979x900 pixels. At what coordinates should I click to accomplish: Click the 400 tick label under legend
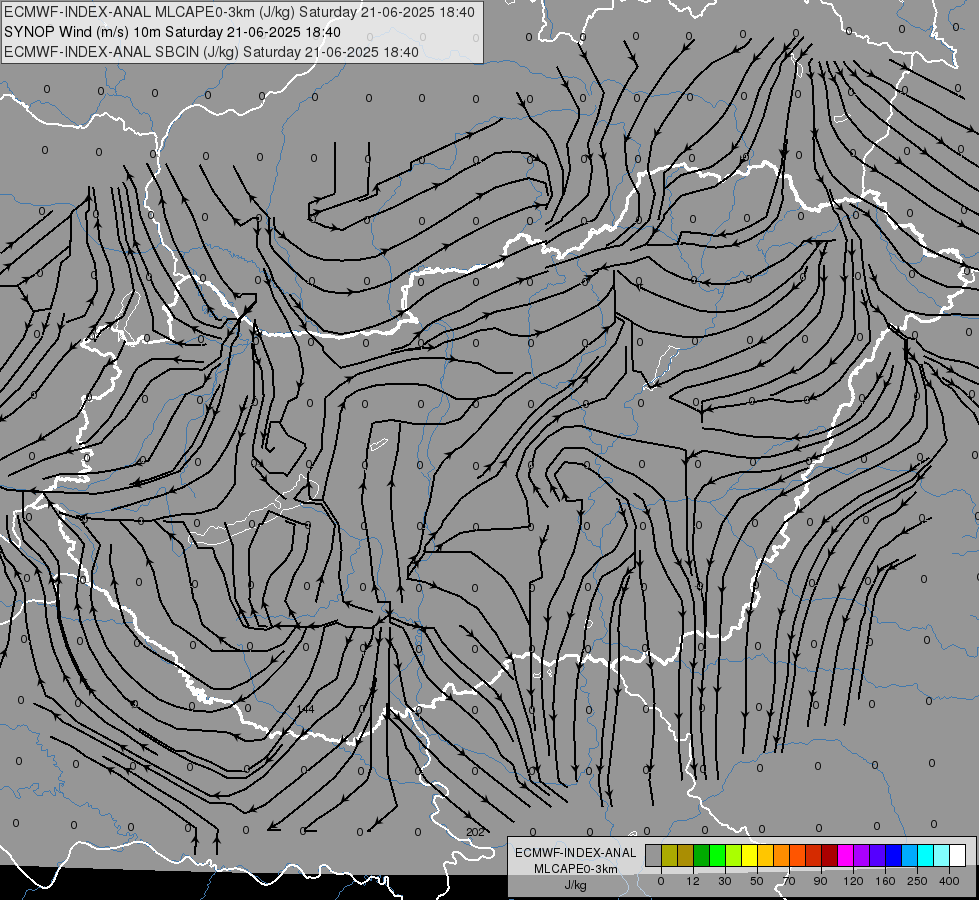click(x=949, y=881)
